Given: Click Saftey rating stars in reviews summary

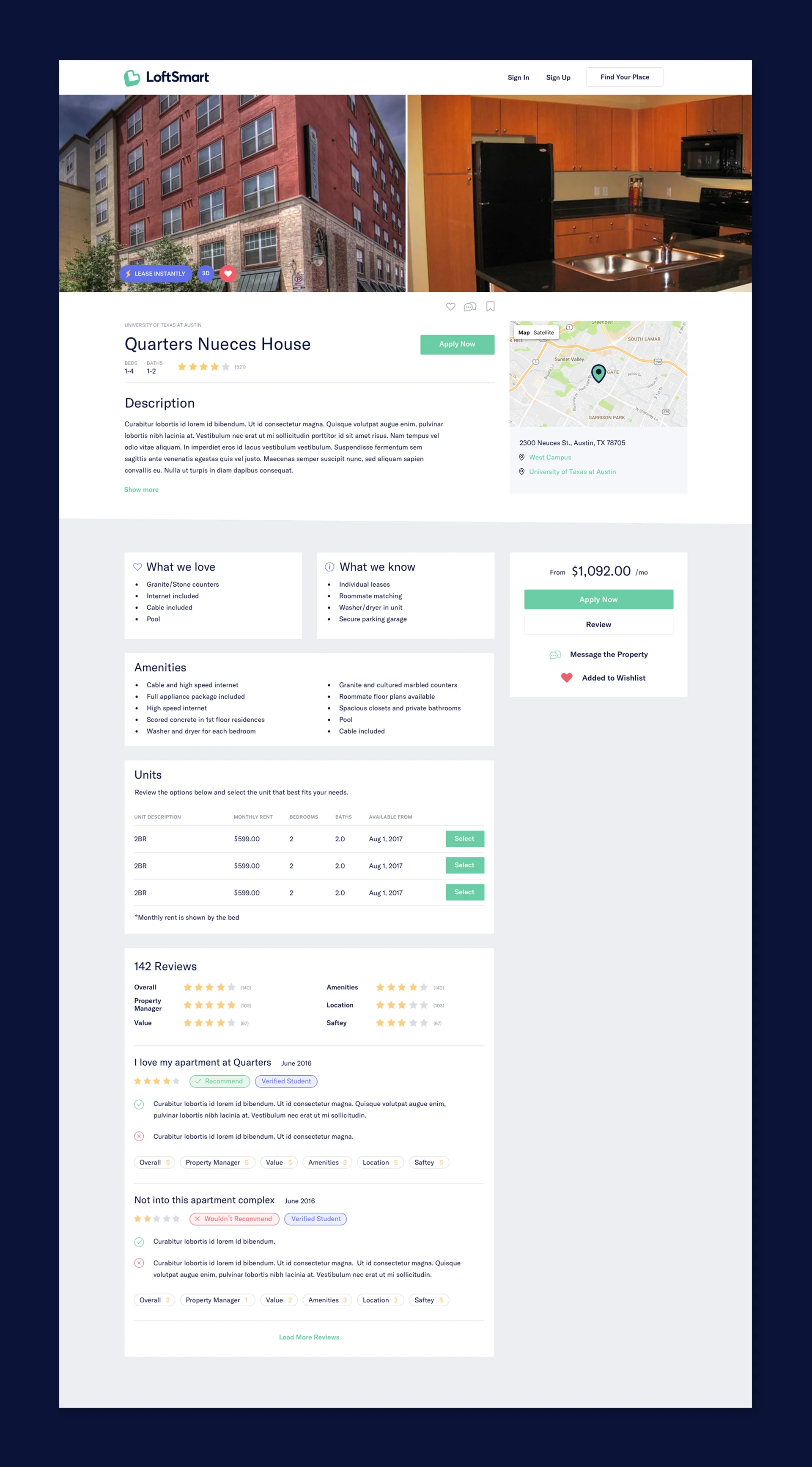Looking at the screenshot, I should [x=401, y=1023].
